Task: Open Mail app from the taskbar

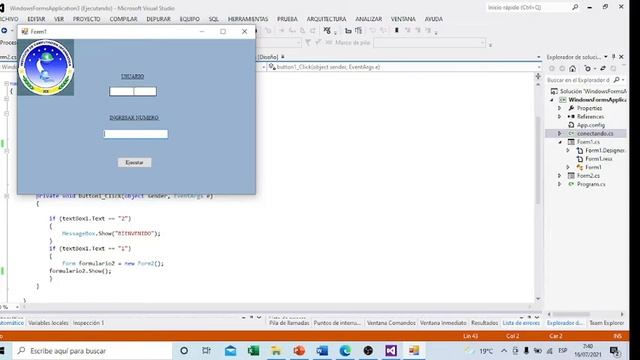Action: click(x=230, y=351)
